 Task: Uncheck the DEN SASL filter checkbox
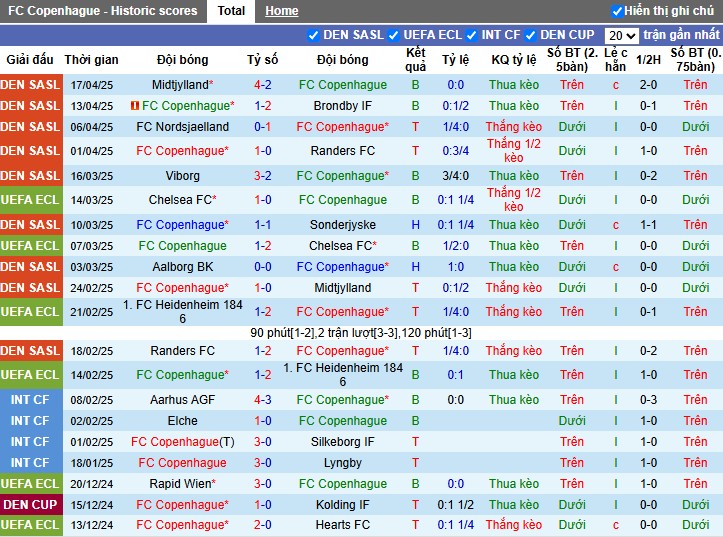pyautogui.click(x=314, y=35)
